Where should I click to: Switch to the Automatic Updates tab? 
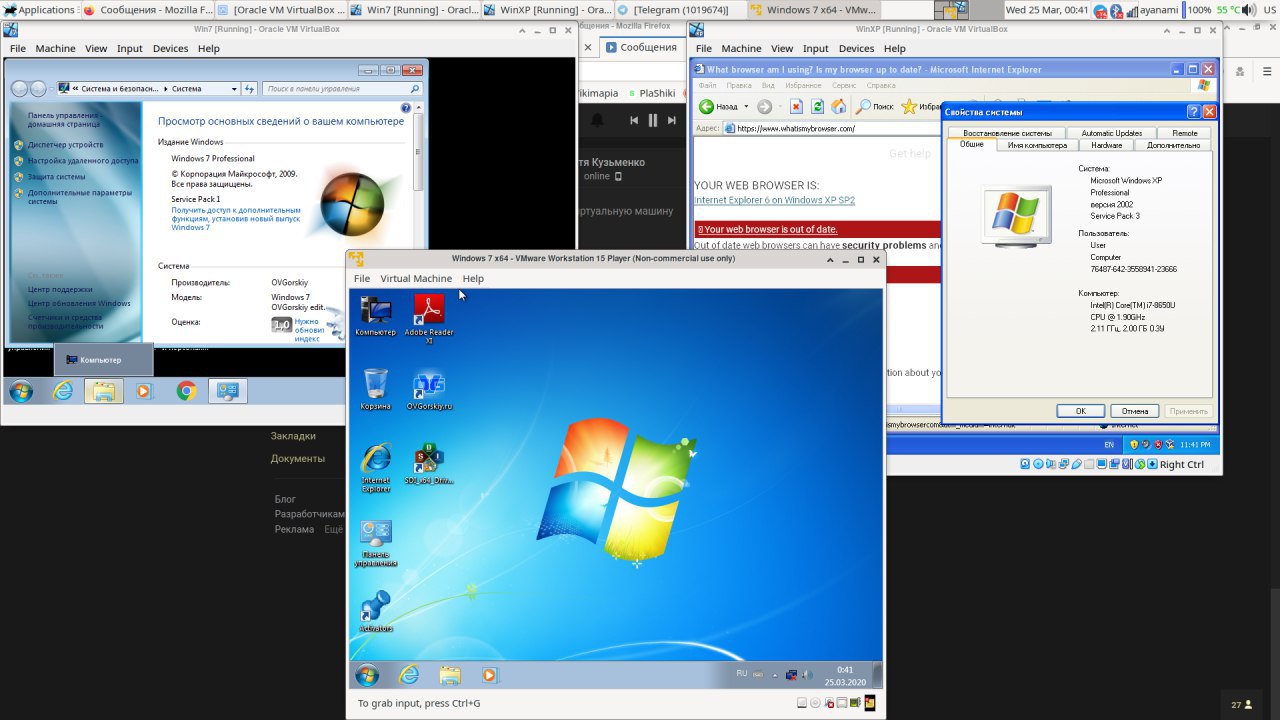(1111, 133)
